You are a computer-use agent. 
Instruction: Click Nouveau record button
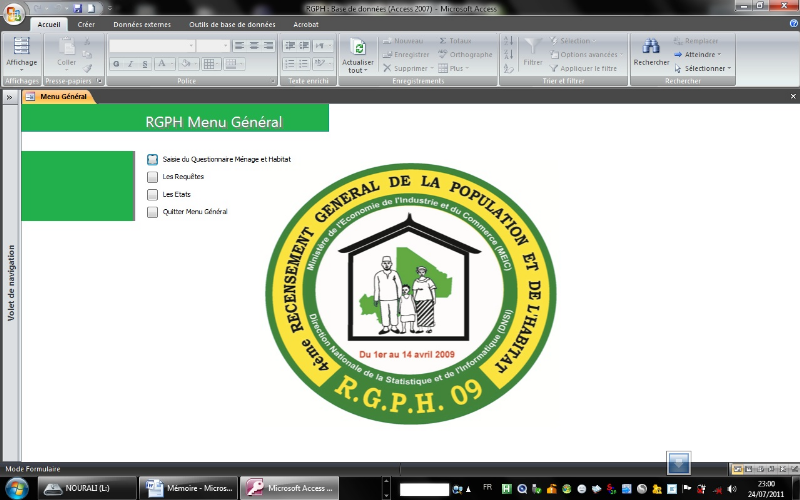click(x=403, y=41)
